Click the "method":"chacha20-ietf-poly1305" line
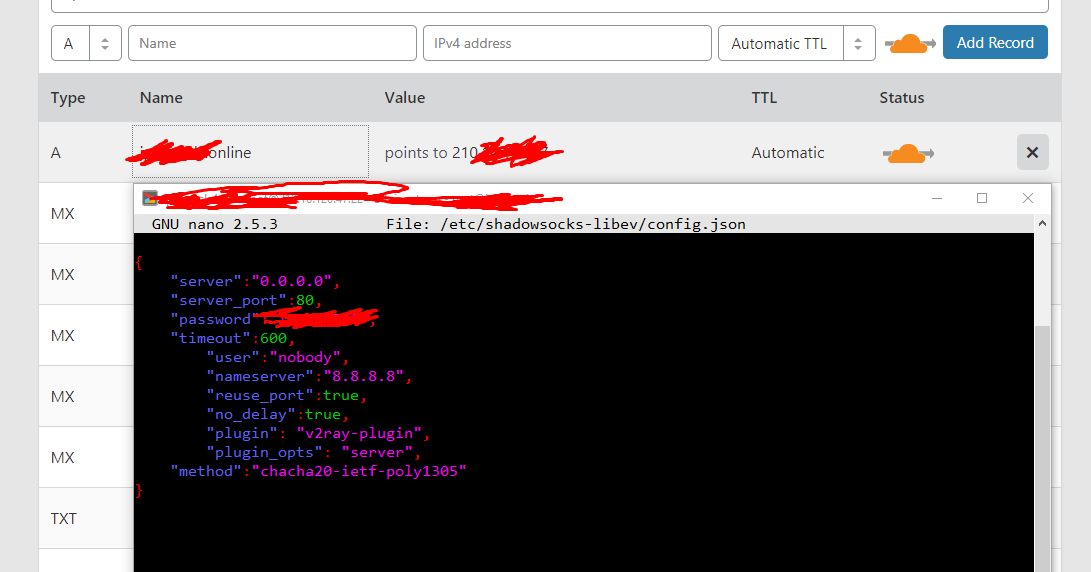1091x572 pixels. tap(319, 471)
